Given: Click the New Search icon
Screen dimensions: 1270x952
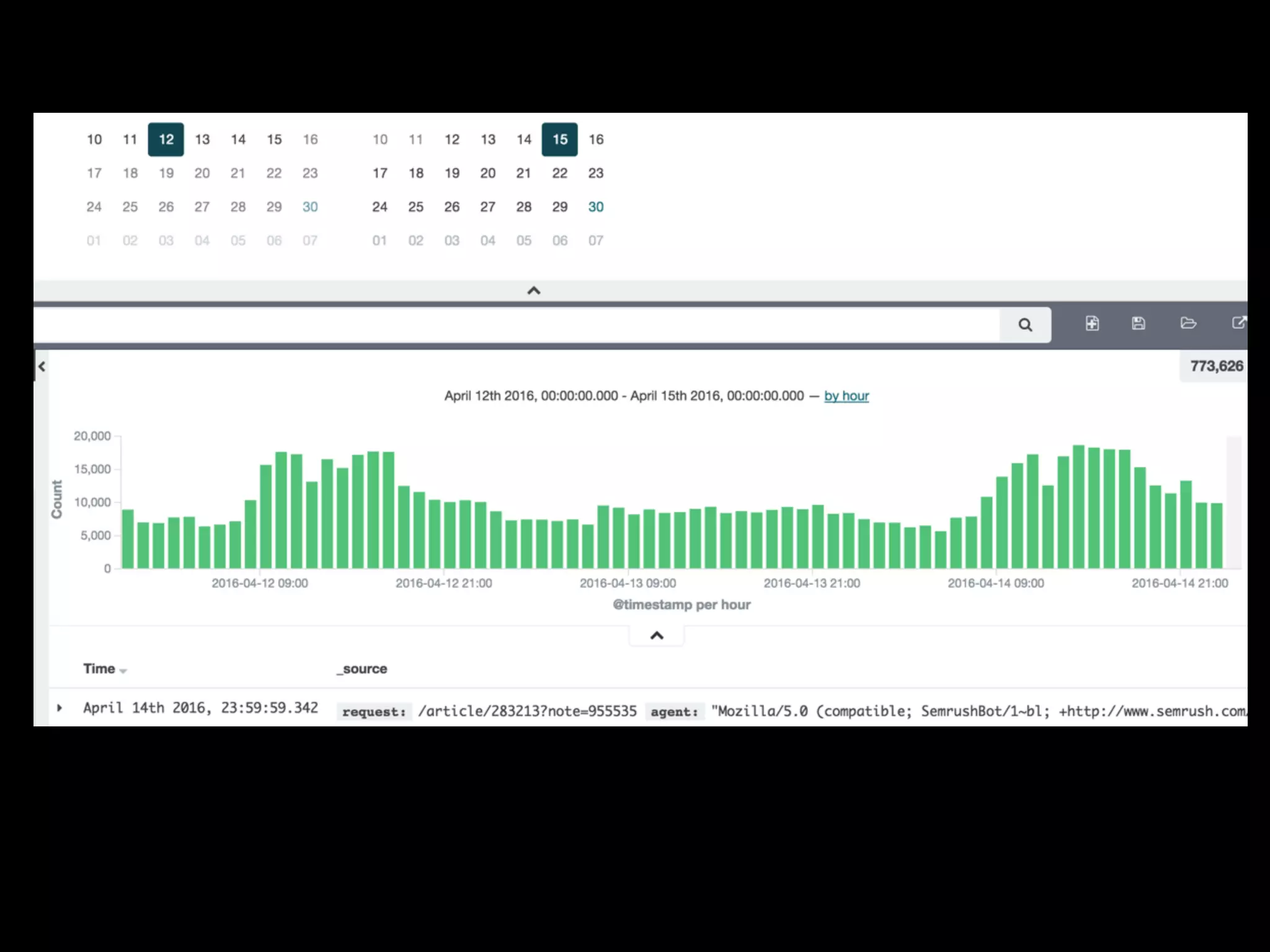Looking at the screenshot, I should click(1092, 324).
